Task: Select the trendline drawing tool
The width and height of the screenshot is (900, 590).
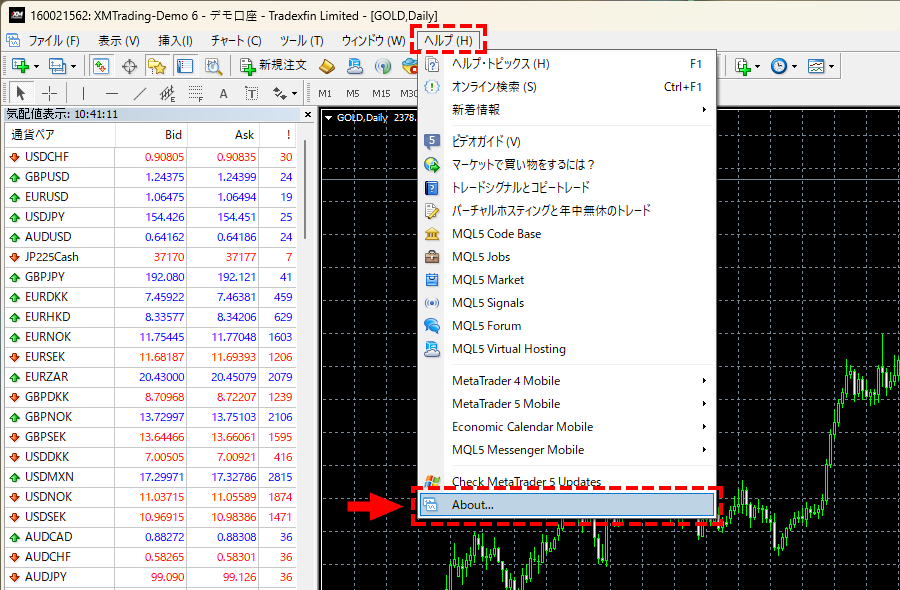Action: tap(139, 93)
